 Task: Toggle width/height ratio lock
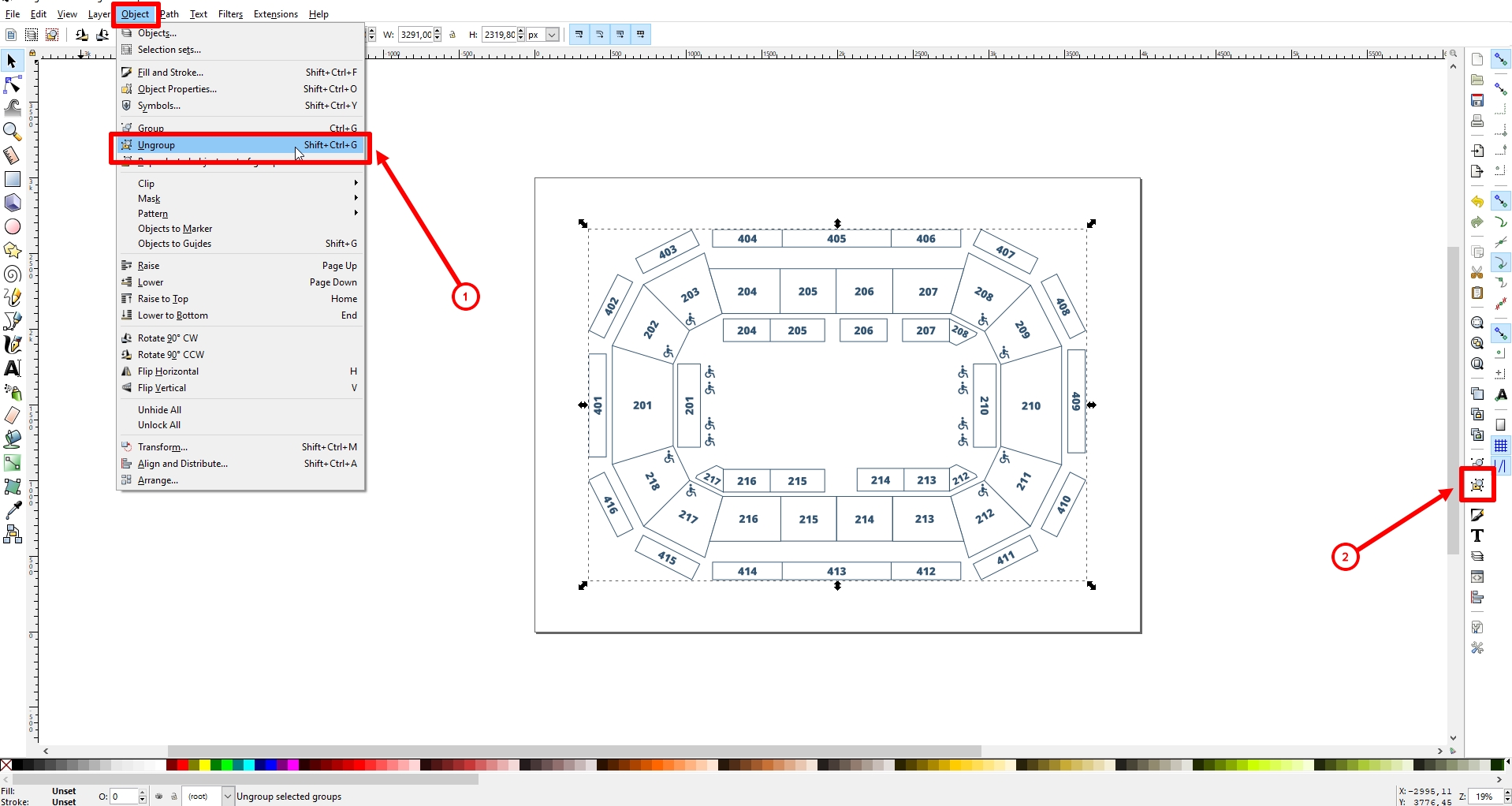[x=452, y=35]
